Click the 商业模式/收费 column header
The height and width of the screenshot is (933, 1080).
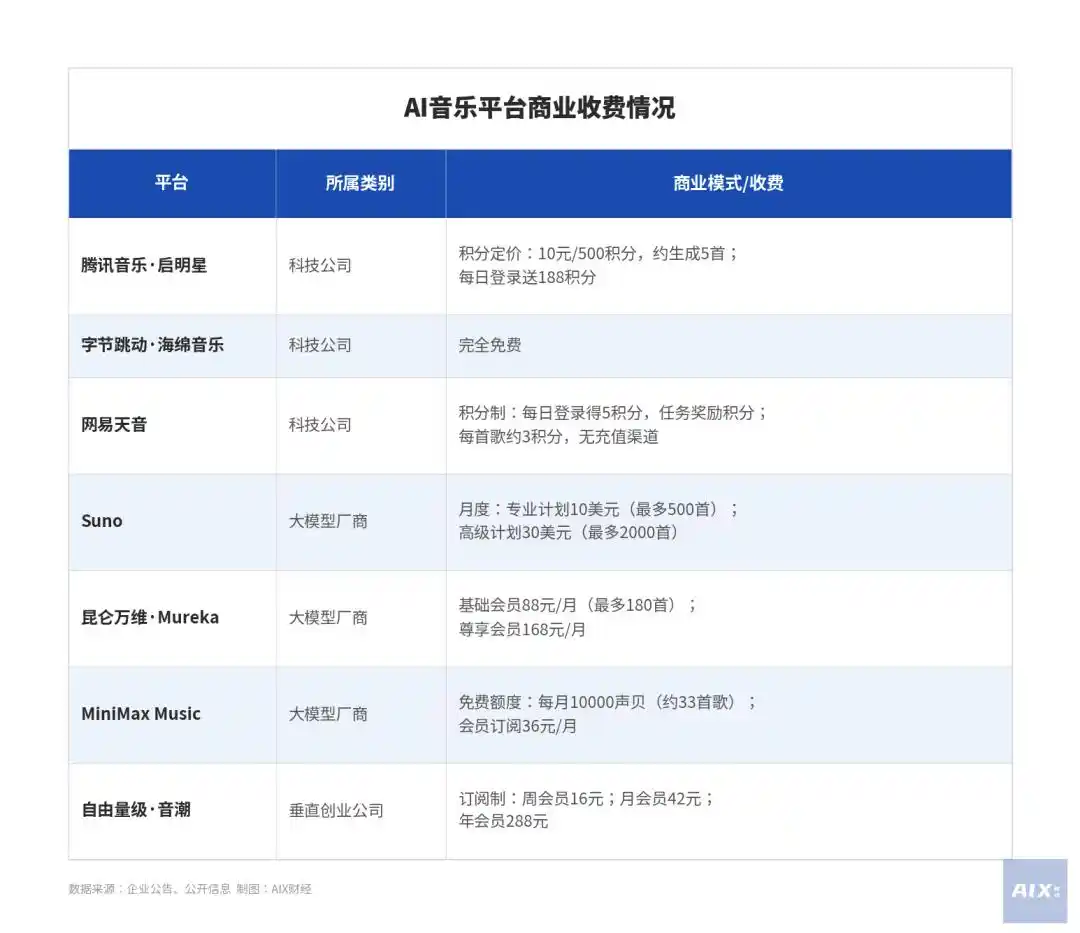(728, 183)
